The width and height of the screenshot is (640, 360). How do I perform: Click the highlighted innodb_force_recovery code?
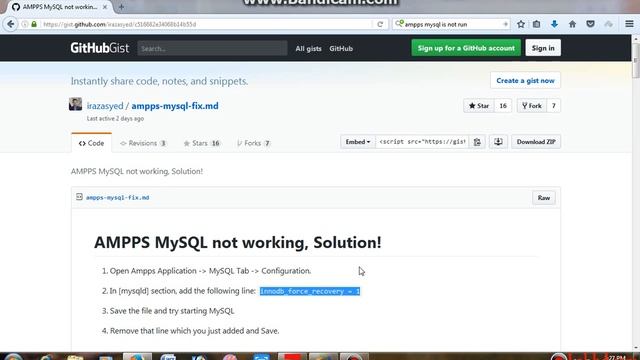click(x=310, y=291)
